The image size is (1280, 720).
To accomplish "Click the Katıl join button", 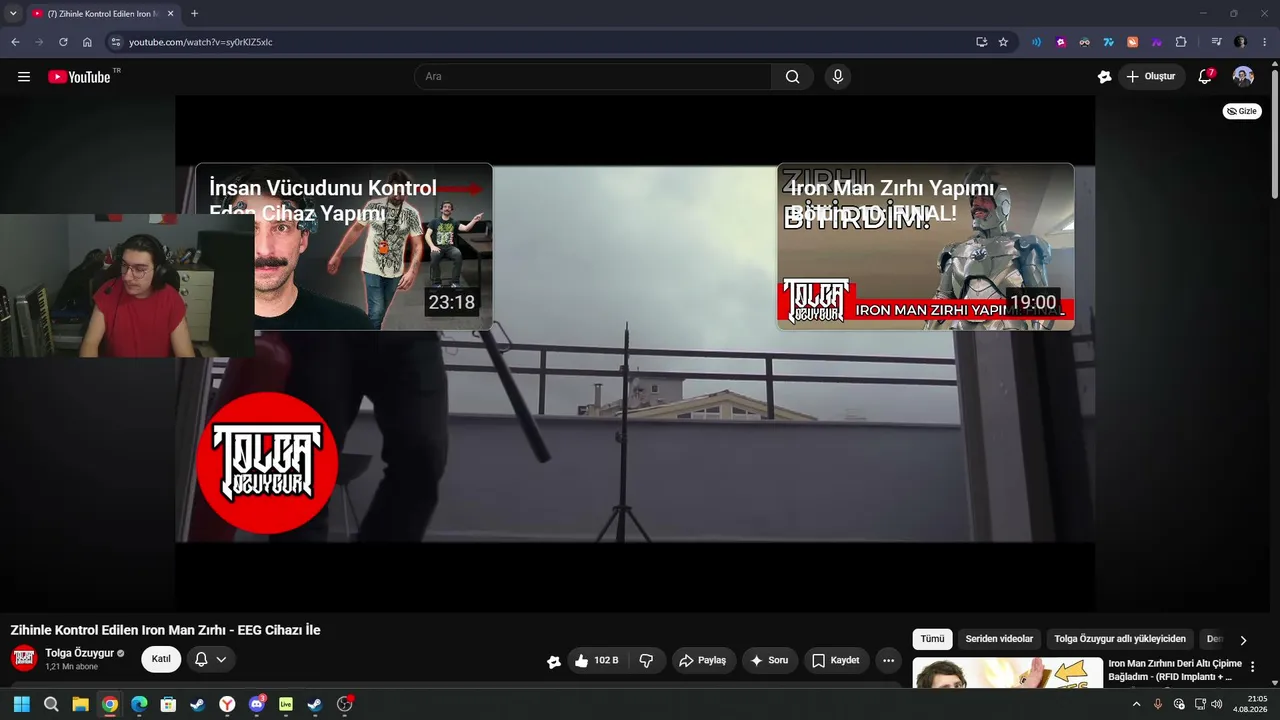I will [x=161, y=659].
